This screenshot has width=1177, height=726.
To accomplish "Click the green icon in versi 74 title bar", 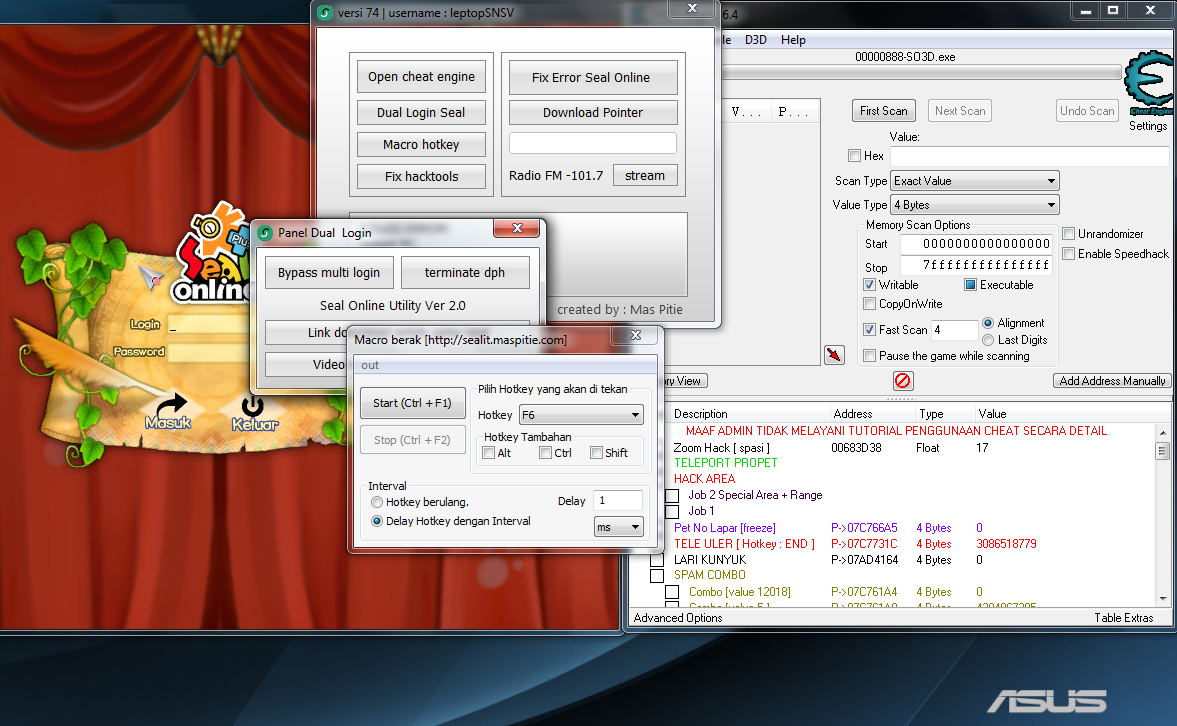I will coord(325,13).
